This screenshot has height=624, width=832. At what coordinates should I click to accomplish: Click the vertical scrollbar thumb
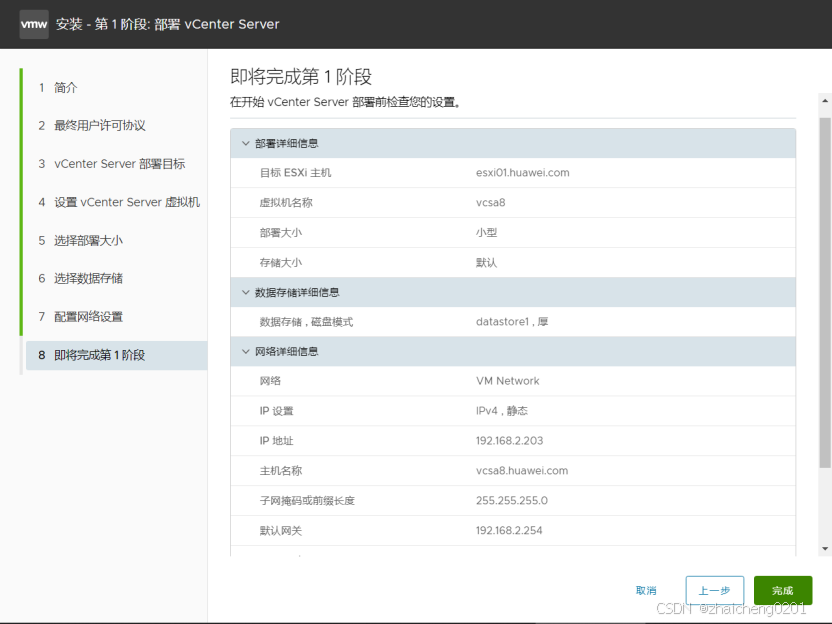coord(825,293)
